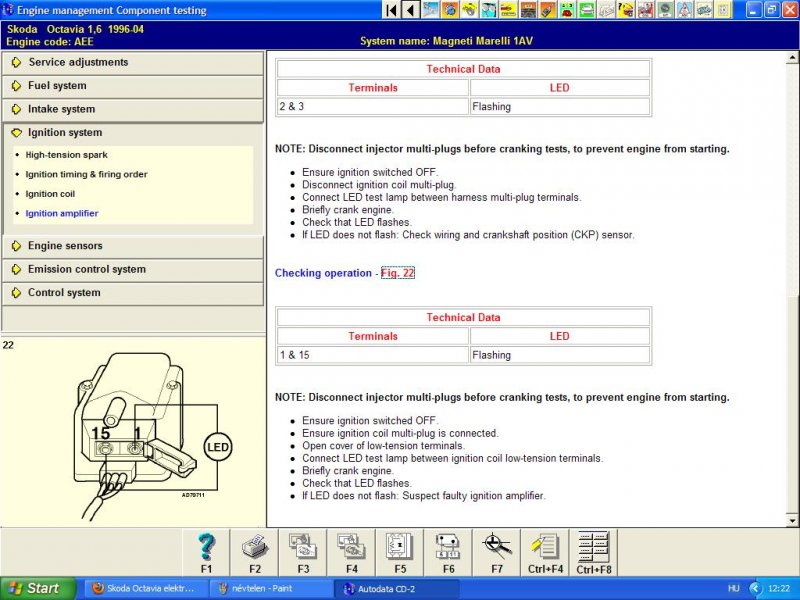This screenshot has height=600, width=800.
Task: Click 'Engine code: AEE' text
Action: coord(49,42)
